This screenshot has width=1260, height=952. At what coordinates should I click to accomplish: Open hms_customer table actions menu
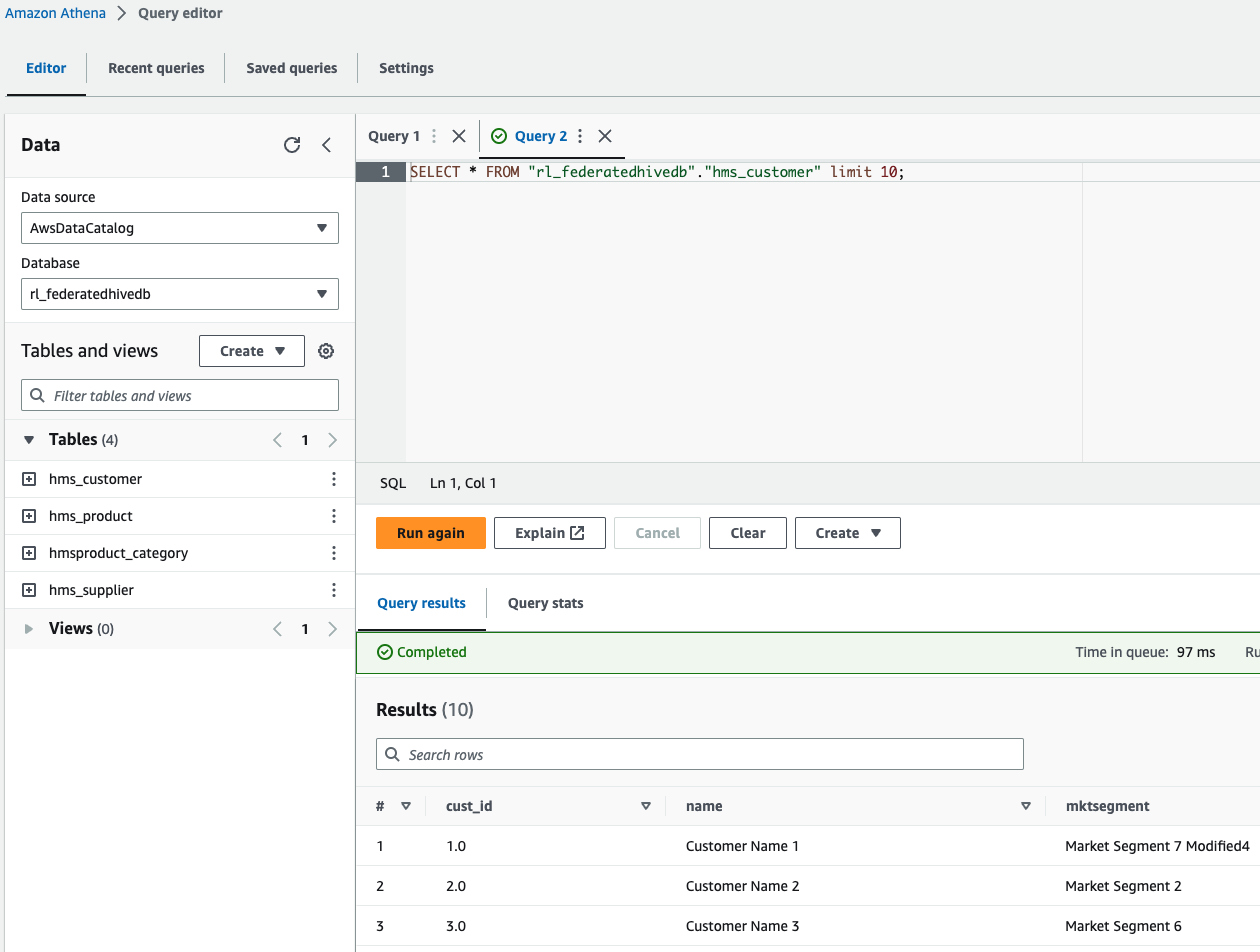(x=334, y=479)
